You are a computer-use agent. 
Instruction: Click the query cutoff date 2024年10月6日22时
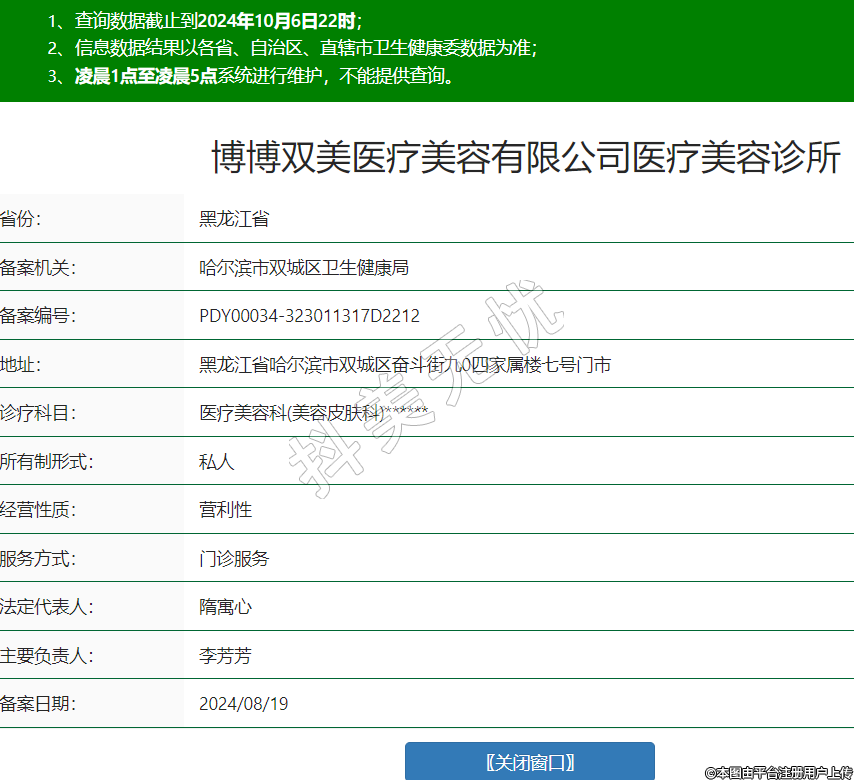pos(277,20)
